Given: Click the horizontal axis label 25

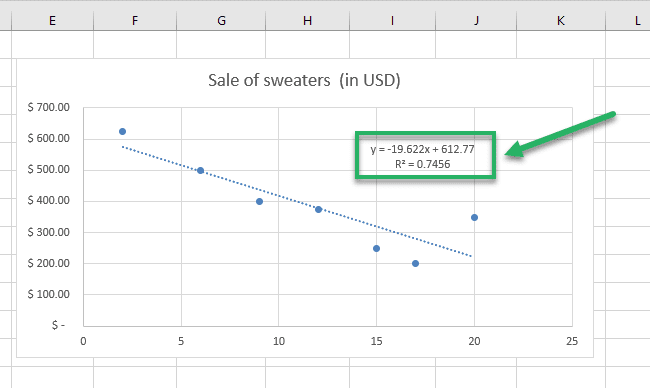Looking at the screenshot, I should click(x=572, y=341).
